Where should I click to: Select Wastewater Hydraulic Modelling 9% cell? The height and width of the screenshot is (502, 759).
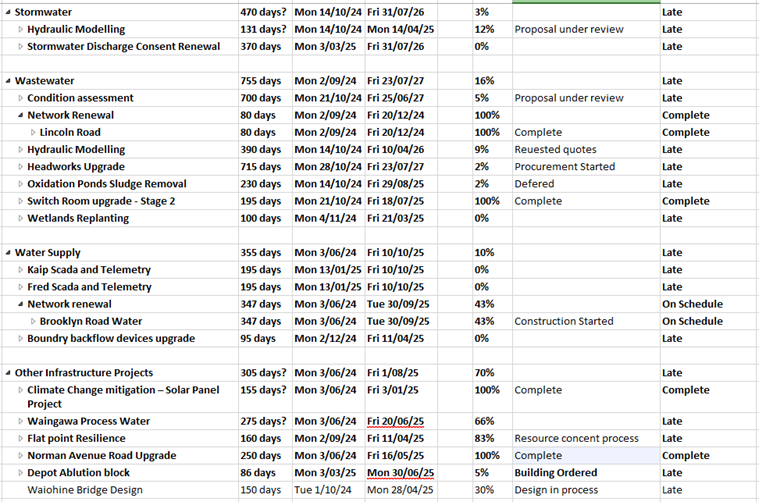492,150
